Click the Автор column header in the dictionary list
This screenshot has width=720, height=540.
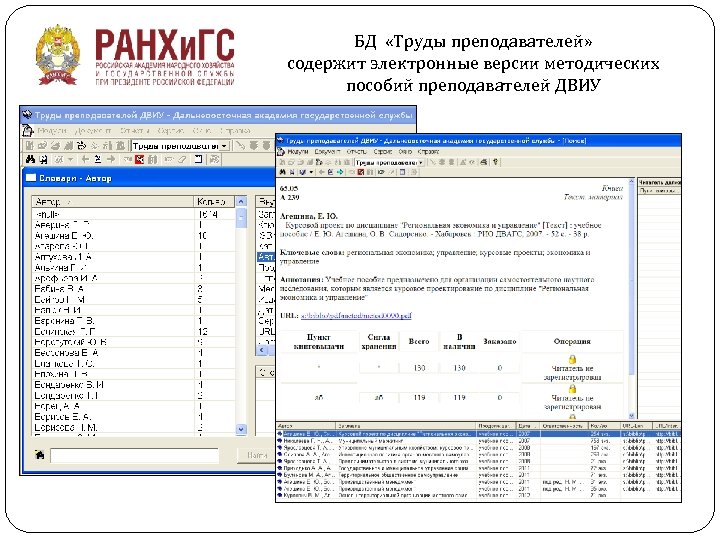coord(112,202)
